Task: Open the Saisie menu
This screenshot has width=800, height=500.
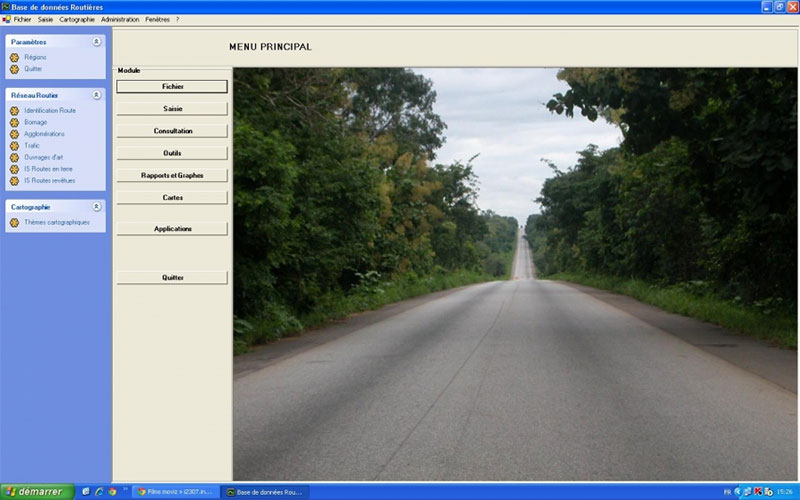Action: [45, 19]
